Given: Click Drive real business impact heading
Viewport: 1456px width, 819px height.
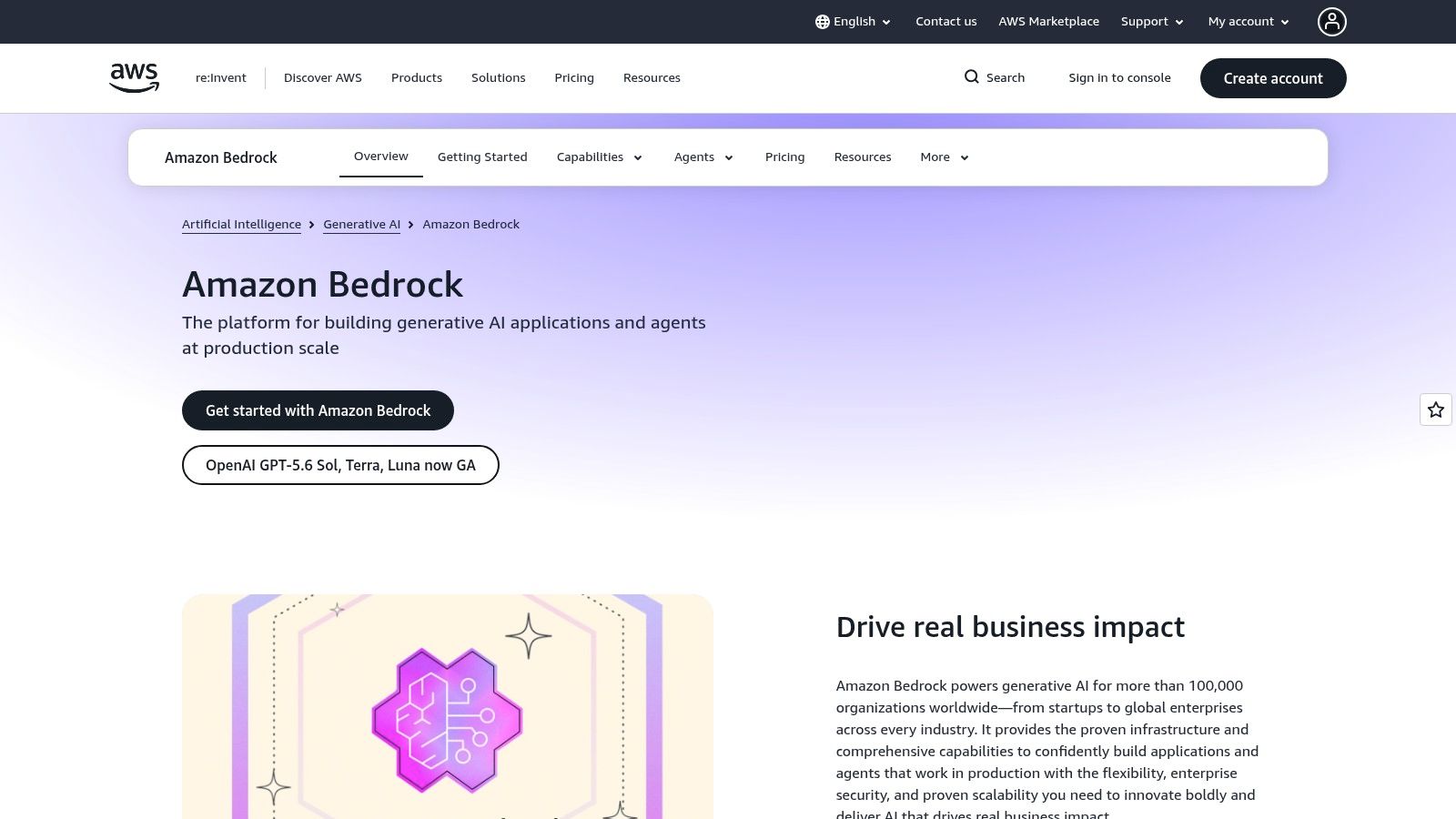Looking at the screenshot, I should pyautogui.click(x=1010, y=627).
